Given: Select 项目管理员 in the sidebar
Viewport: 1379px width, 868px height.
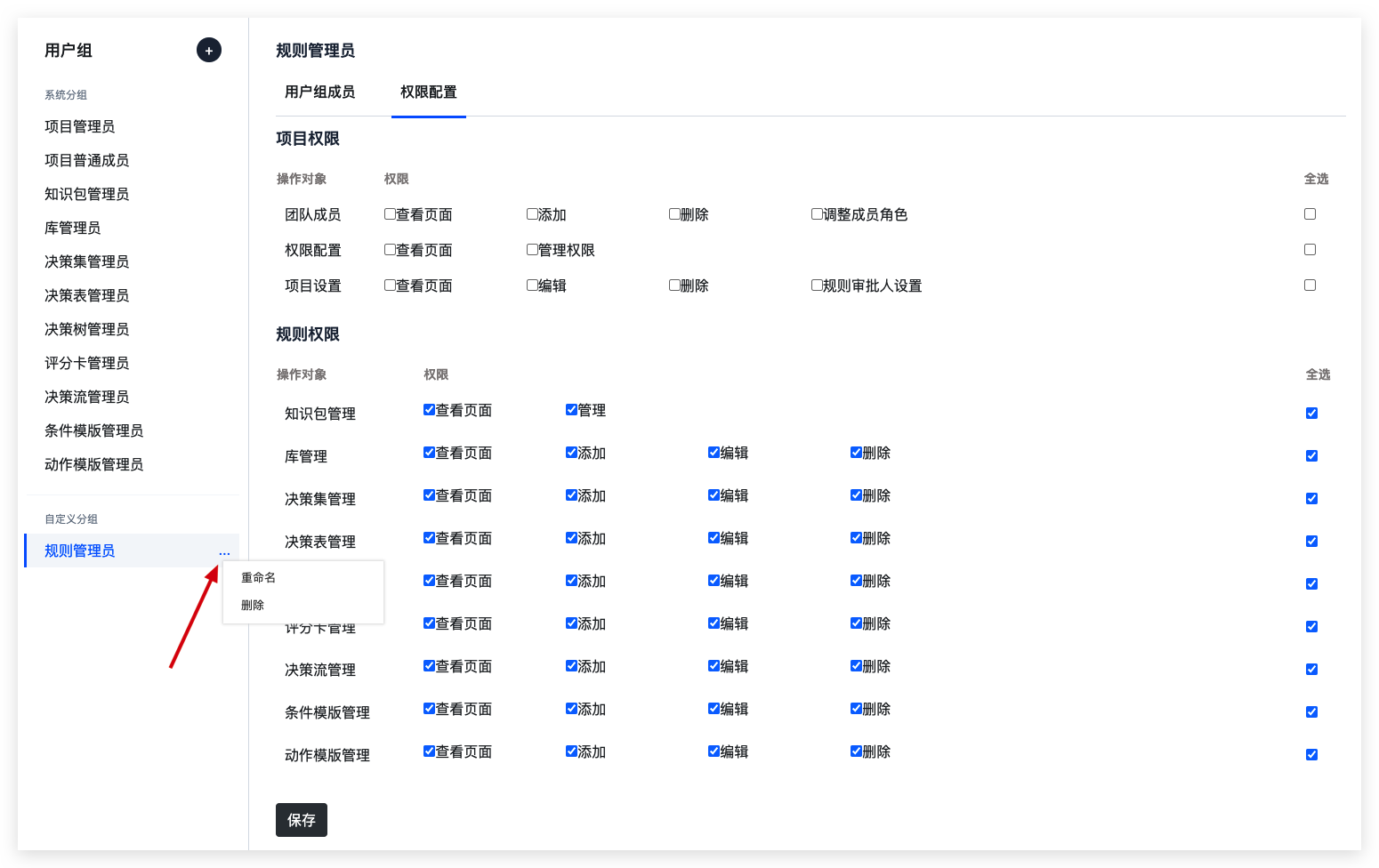Looking at the screenshot, I should point(80,127).
